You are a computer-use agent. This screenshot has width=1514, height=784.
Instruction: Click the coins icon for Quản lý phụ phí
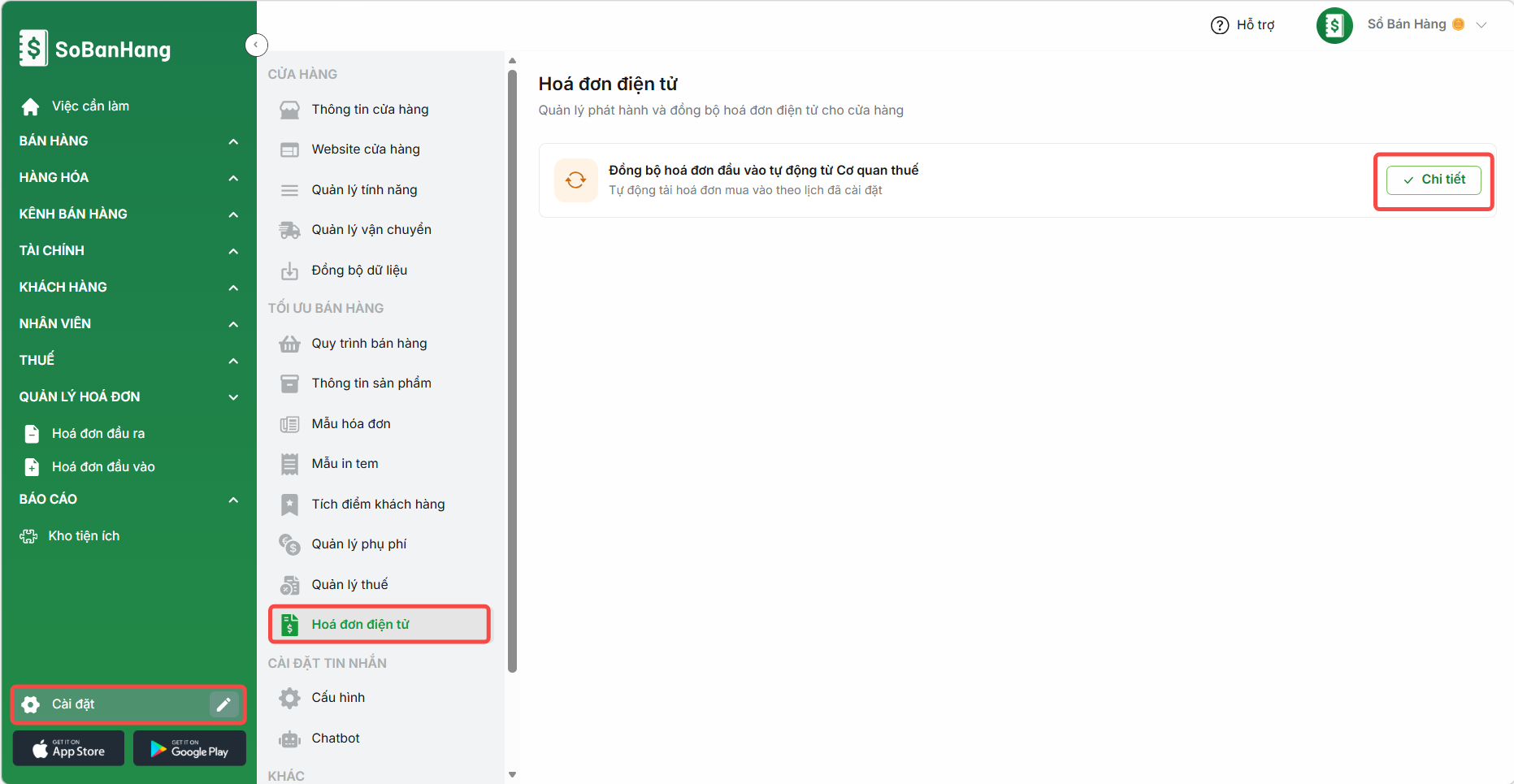(289, 544)
